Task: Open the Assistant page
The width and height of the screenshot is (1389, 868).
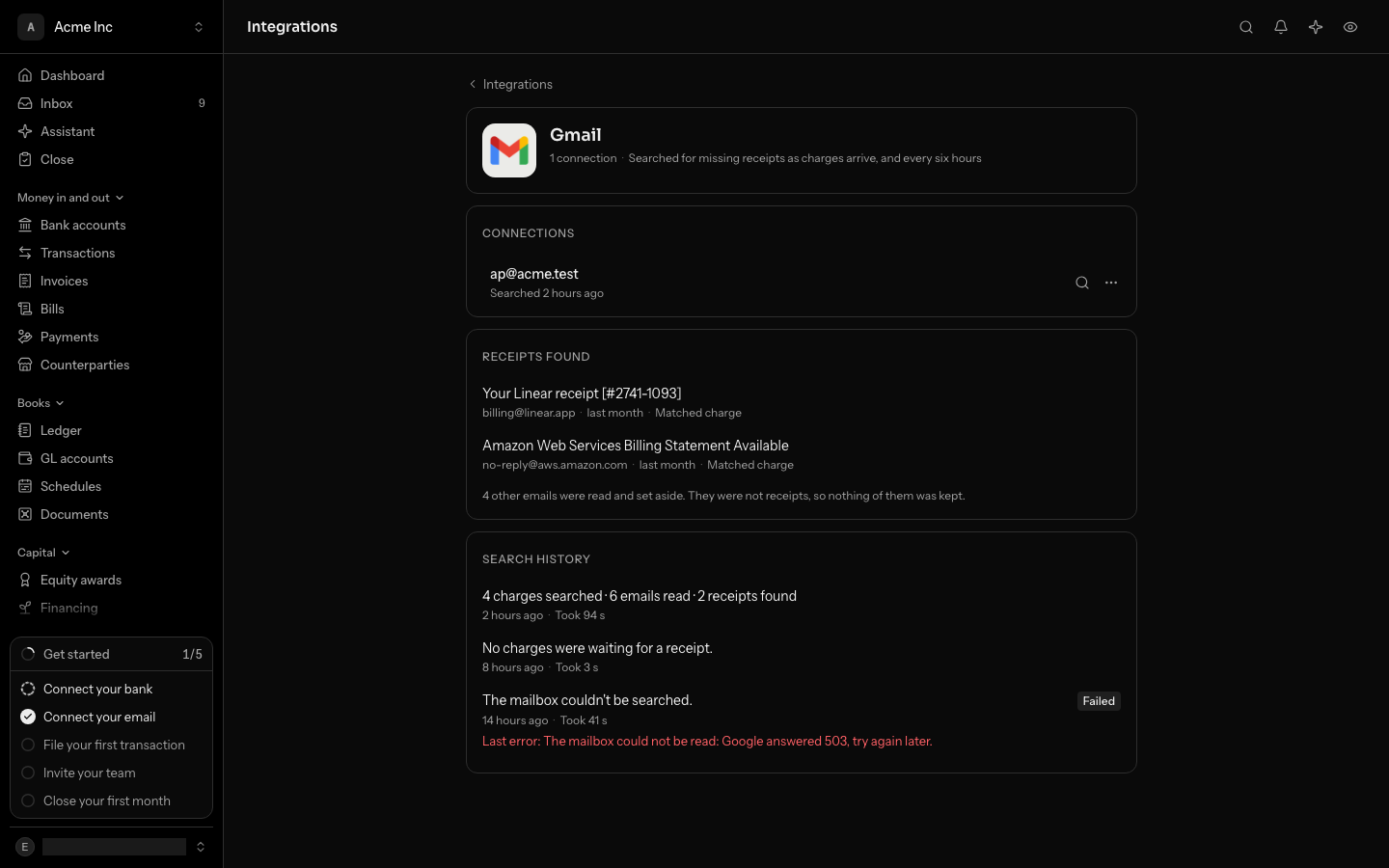Action: tap(111, 131)
